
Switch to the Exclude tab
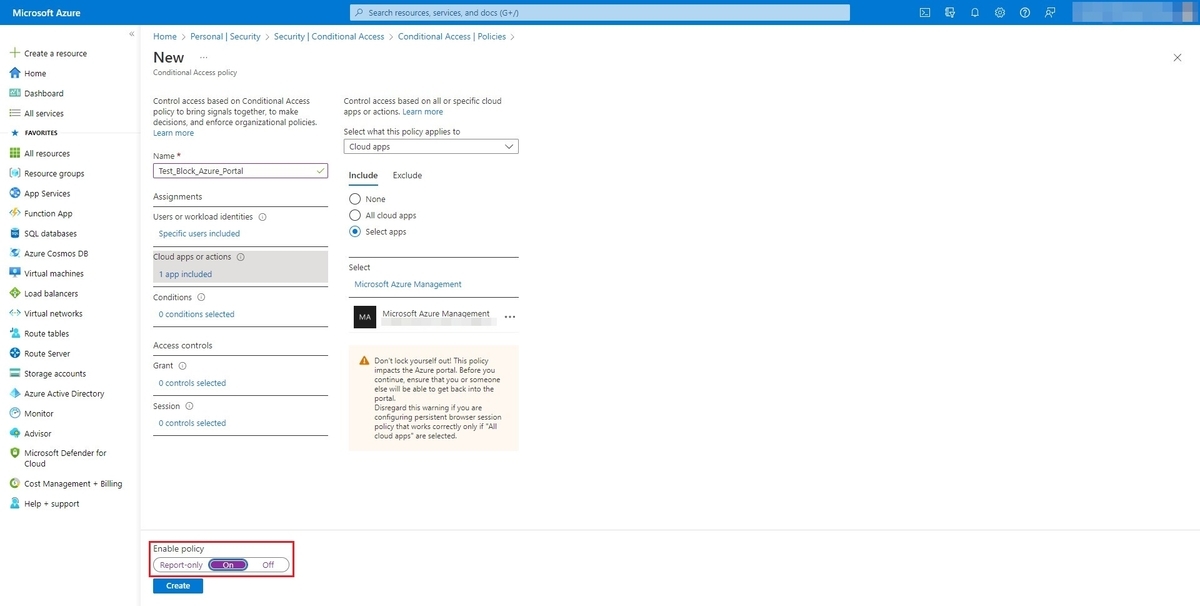coord(407,175)
